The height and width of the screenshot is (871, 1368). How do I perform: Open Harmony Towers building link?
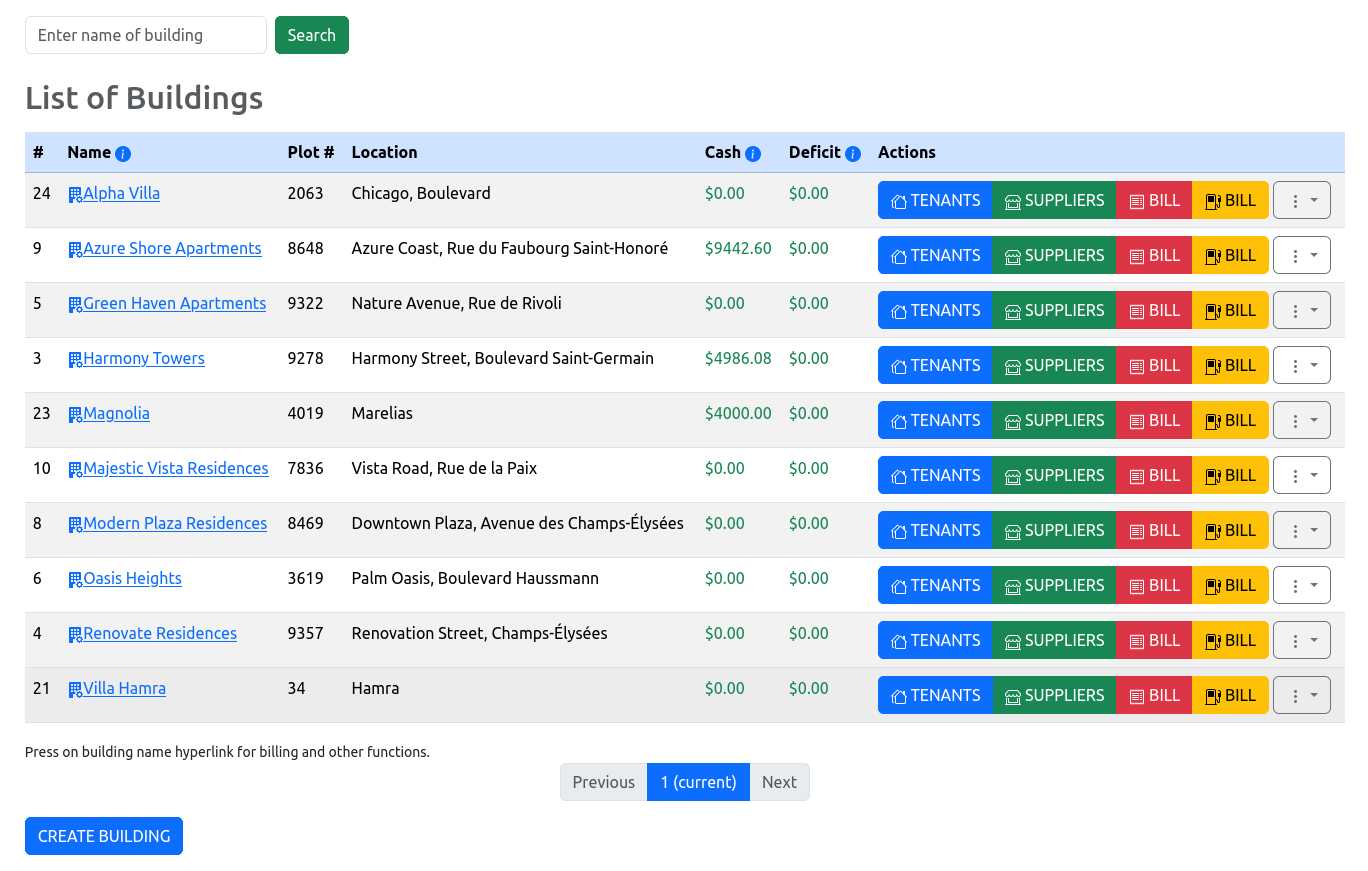tap(144, 358)
